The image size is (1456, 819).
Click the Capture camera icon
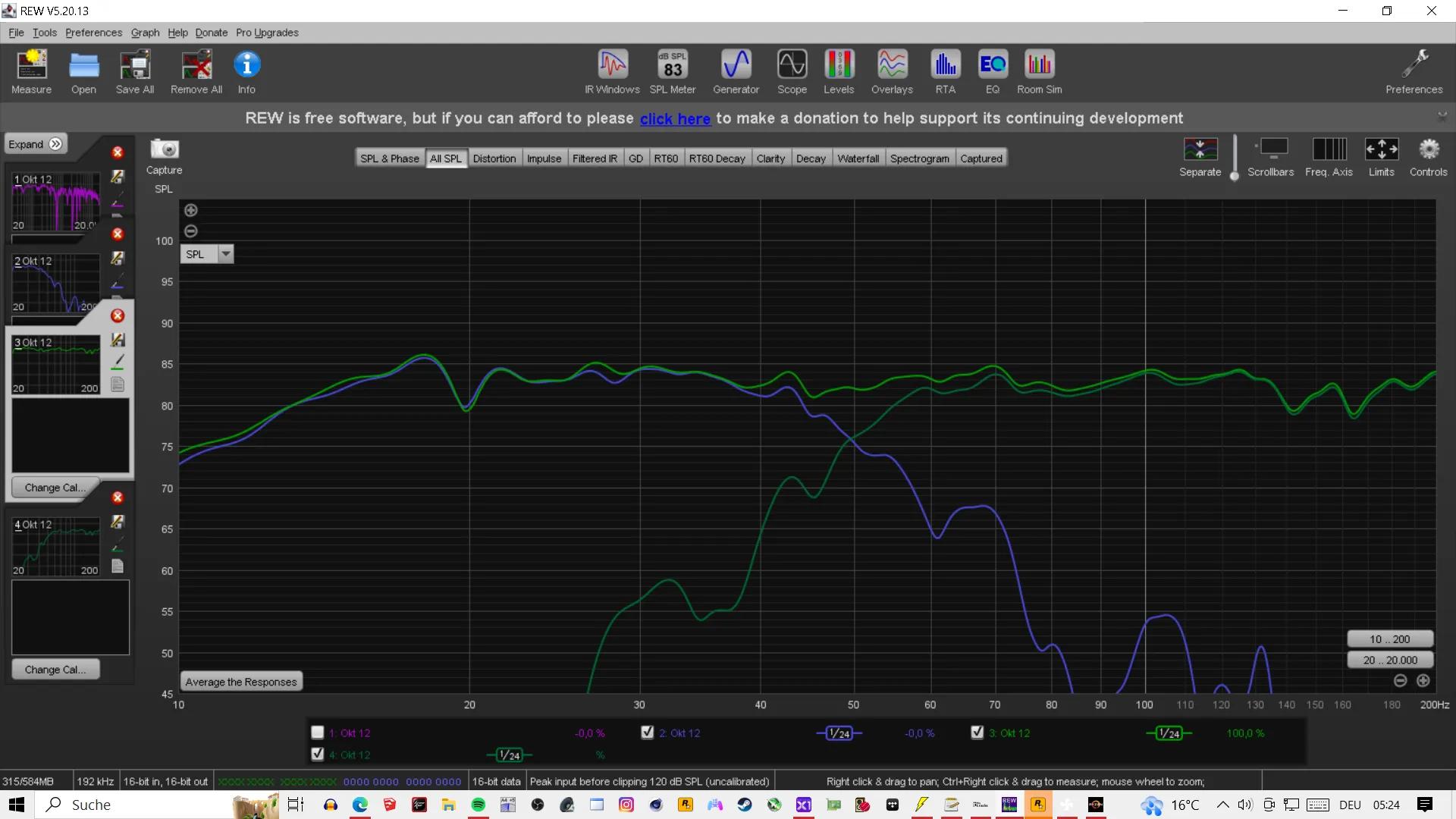click(164, 149)
